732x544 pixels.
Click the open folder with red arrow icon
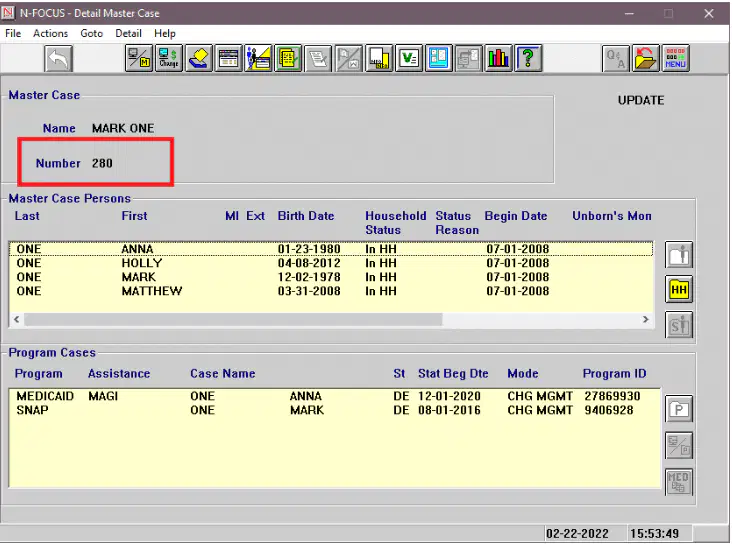point(646,58)
